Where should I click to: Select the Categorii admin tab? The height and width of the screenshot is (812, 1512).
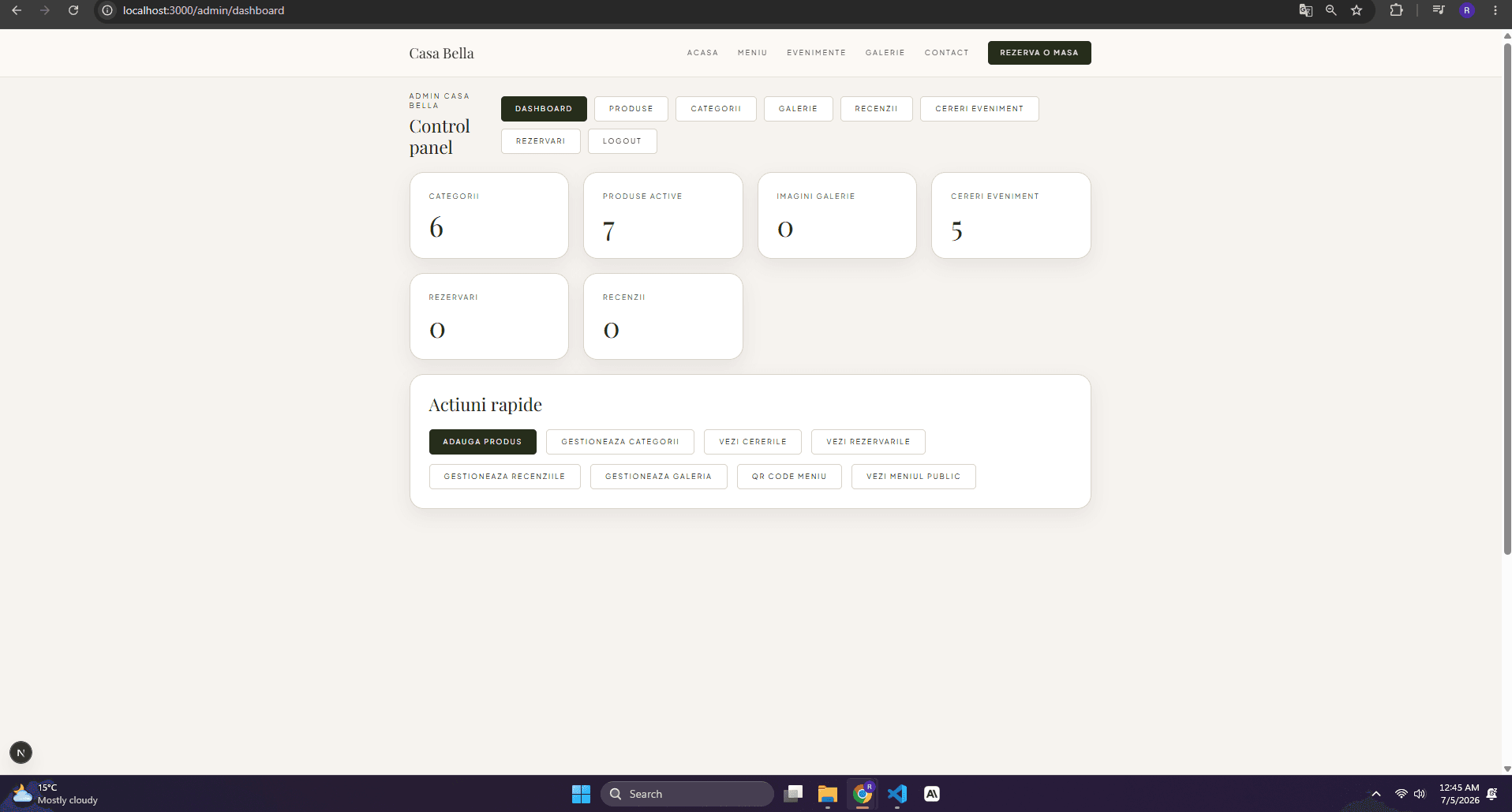716,109
